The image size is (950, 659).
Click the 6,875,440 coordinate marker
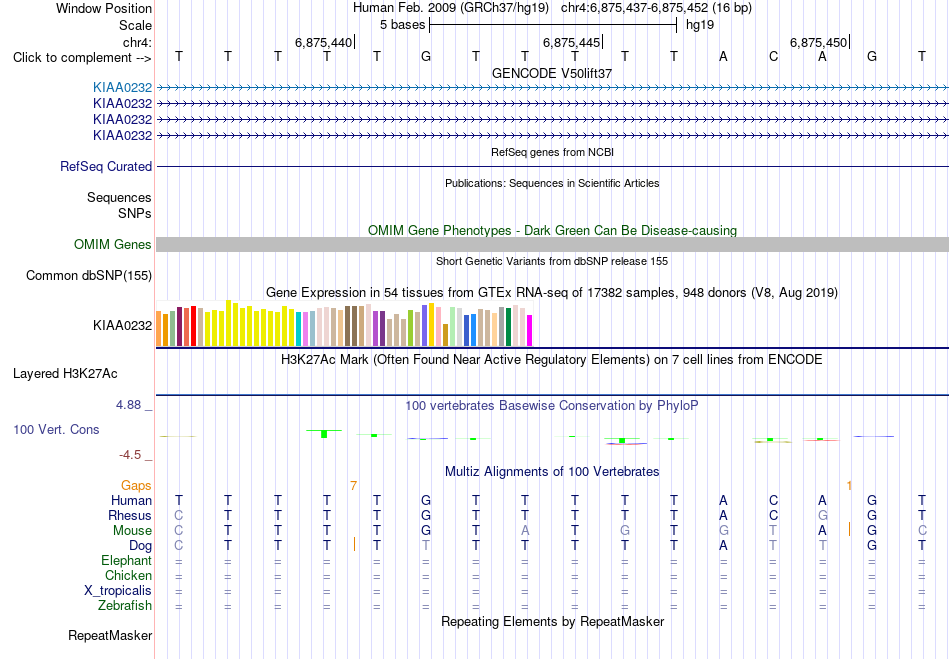pos(324,42)
